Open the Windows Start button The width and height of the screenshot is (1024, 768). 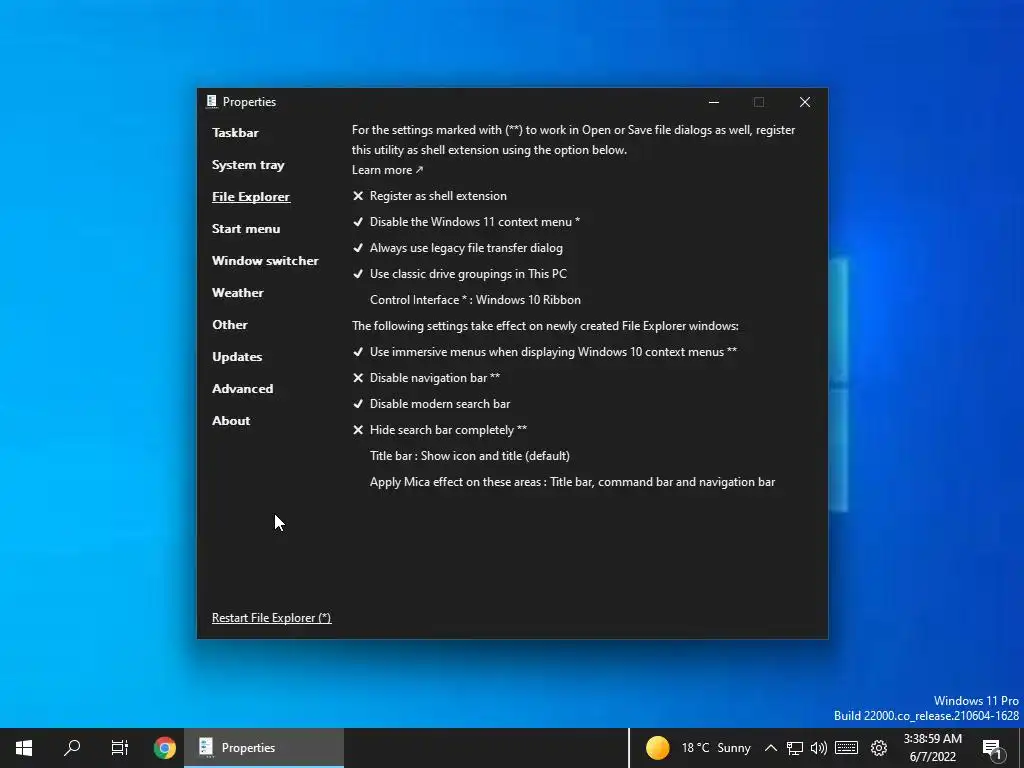click(24, 748)
